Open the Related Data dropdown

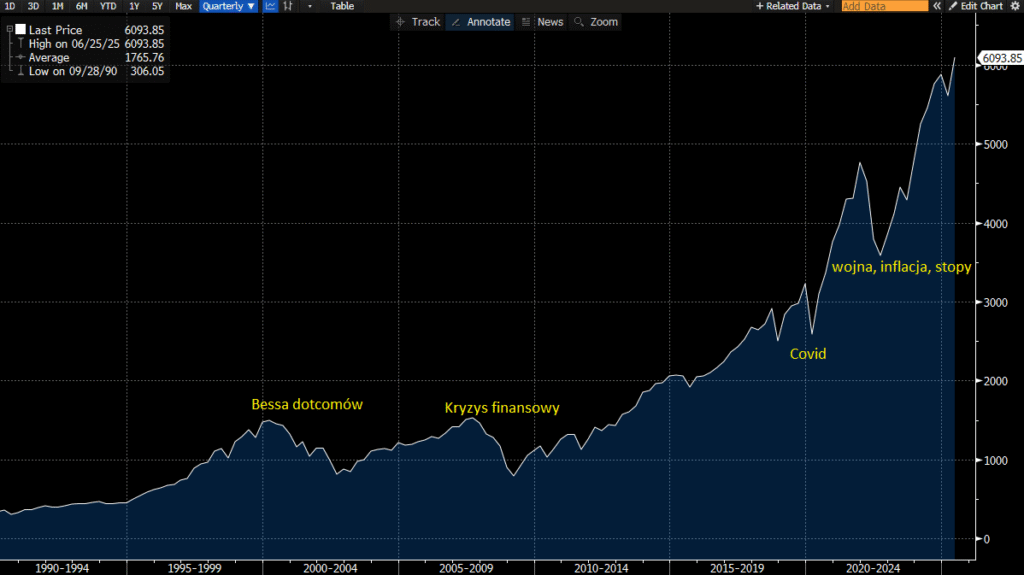(795, 6)
